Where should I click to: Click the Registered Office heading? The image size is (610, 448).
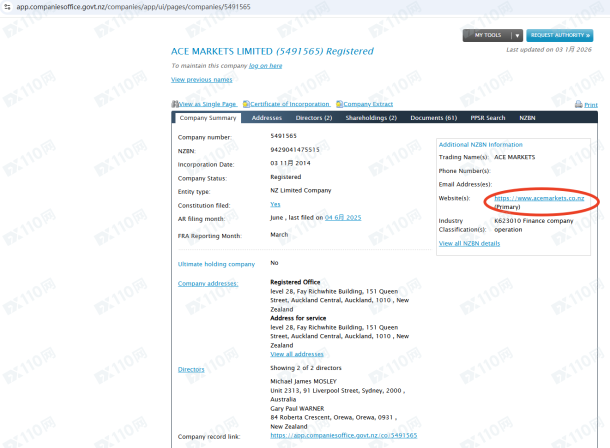(295, 282)
